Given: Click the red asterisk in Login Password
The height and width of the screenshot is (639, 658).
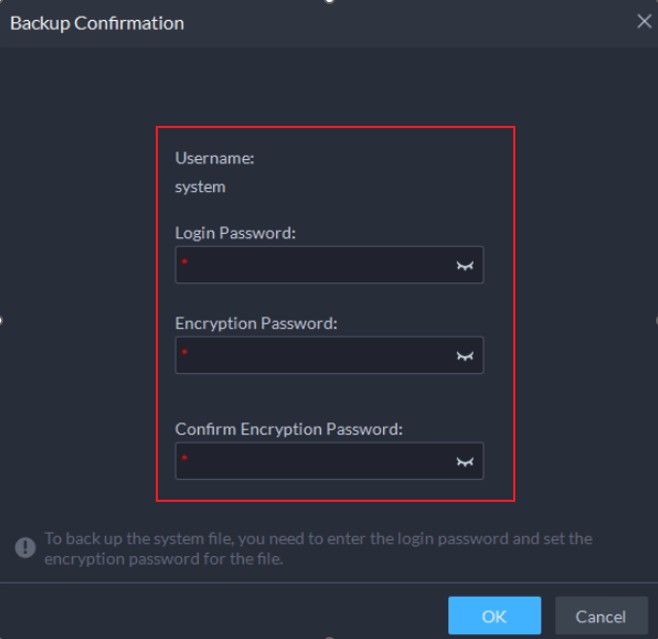Looking at the screenshot, I should (x=185, y=262).
